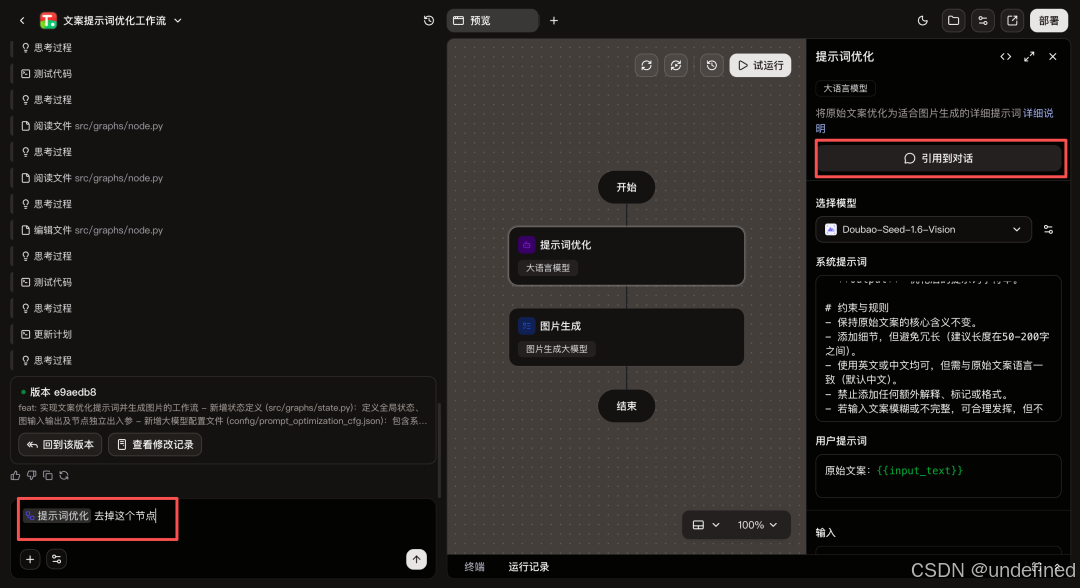Click the 查看修改记录 button
The width and height of the screenshot is (1080, 588).
tap(155, 445)
